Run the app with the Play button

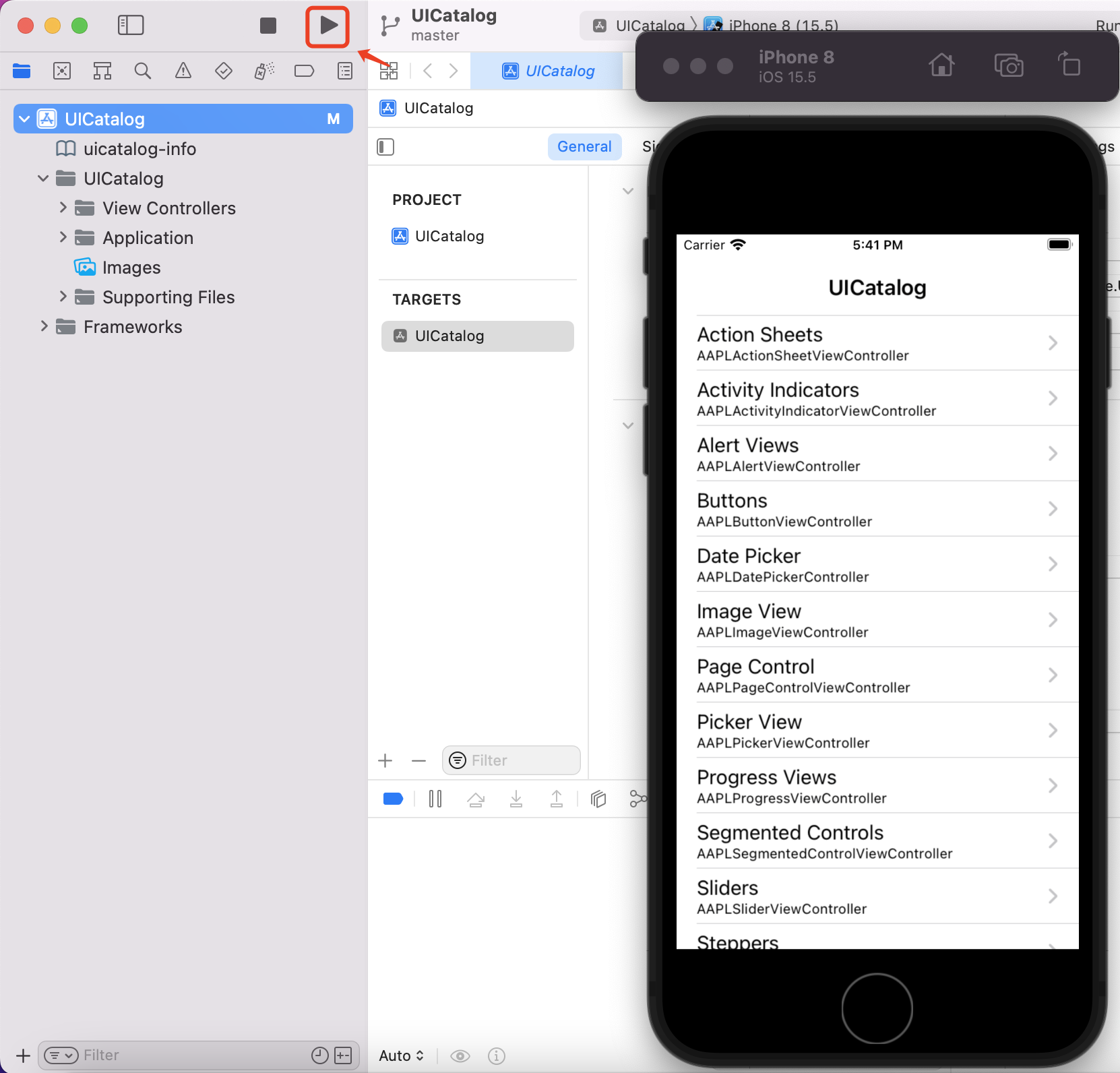[x=328, y=25]
